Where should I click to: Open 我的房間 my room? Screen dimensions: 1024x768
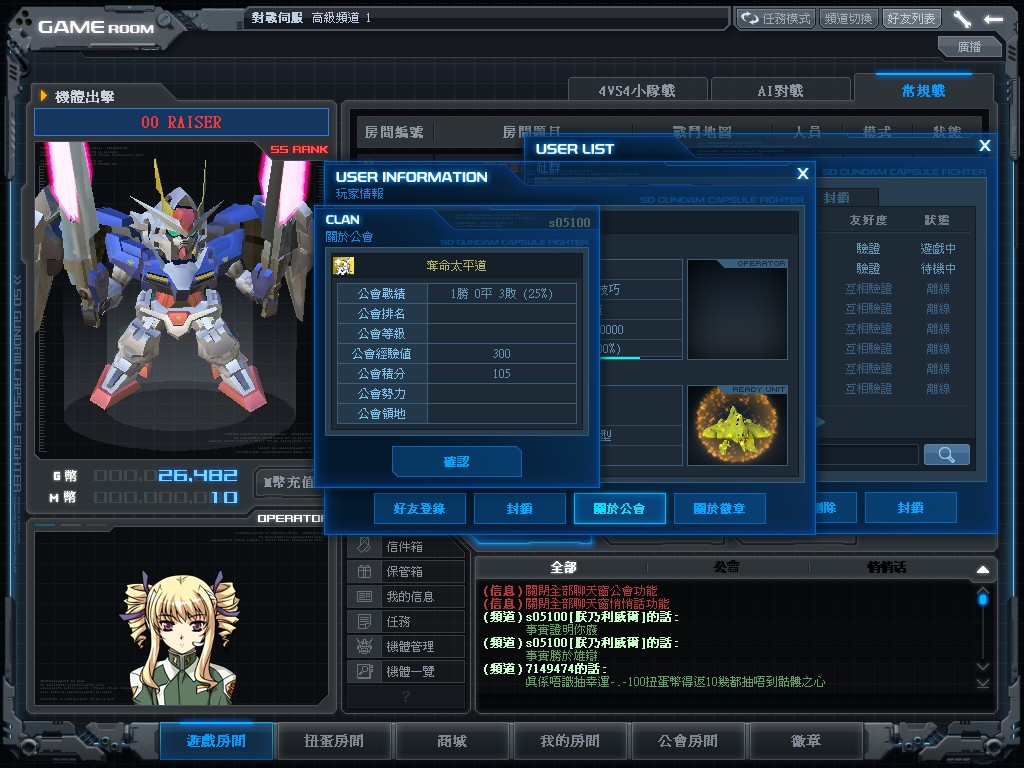(x=570, y=741)
